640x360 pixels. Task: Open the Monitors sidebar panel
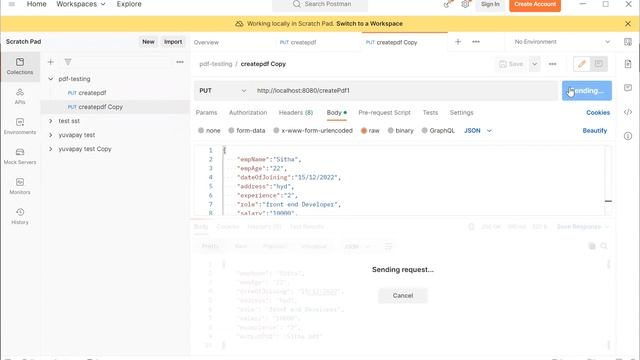[20, 186]
